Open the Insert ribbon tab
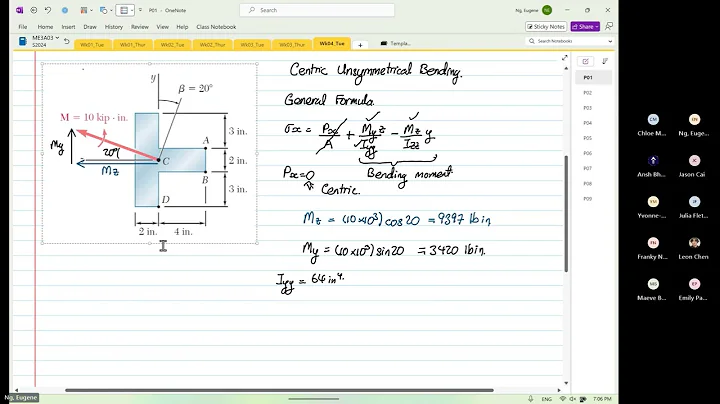 [68, 27]
